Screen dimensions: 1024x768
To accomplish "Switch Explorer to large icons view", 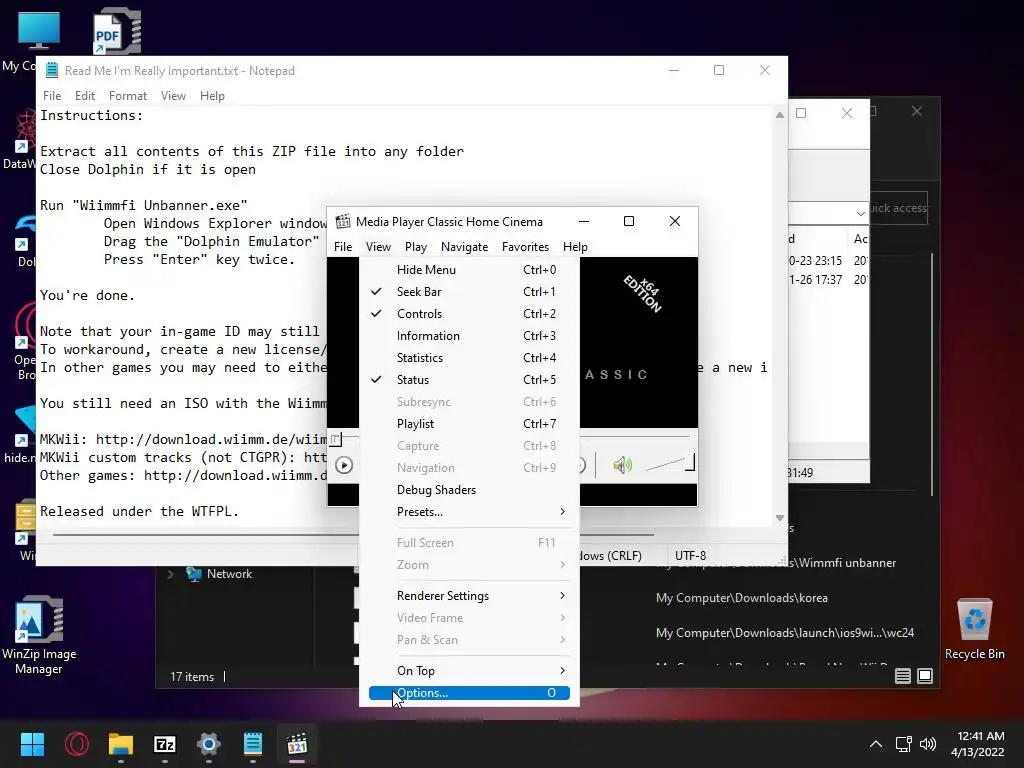I will click(925, 676).
